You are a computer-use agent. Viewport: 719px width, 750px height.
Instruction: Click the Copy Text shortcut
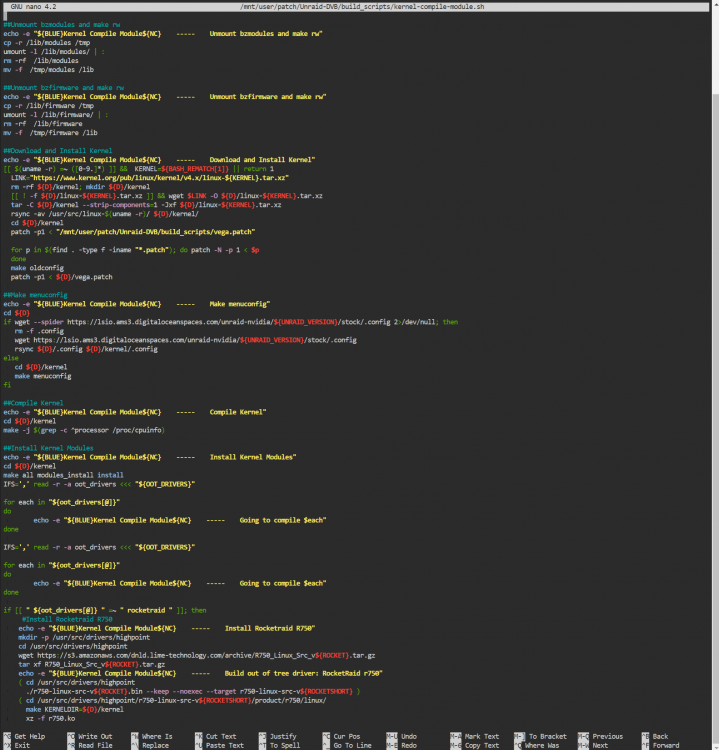click(x=475, y=746)
